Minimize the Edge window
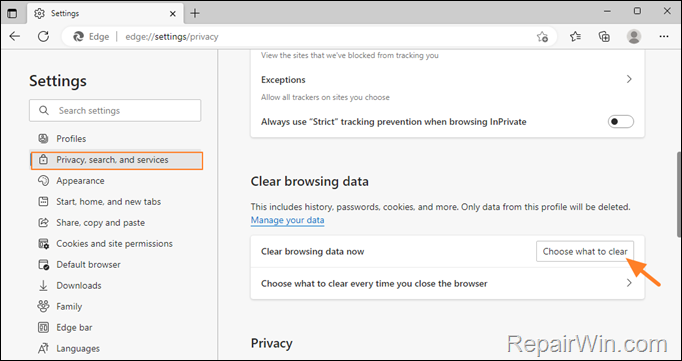 [x=608, y=11]
